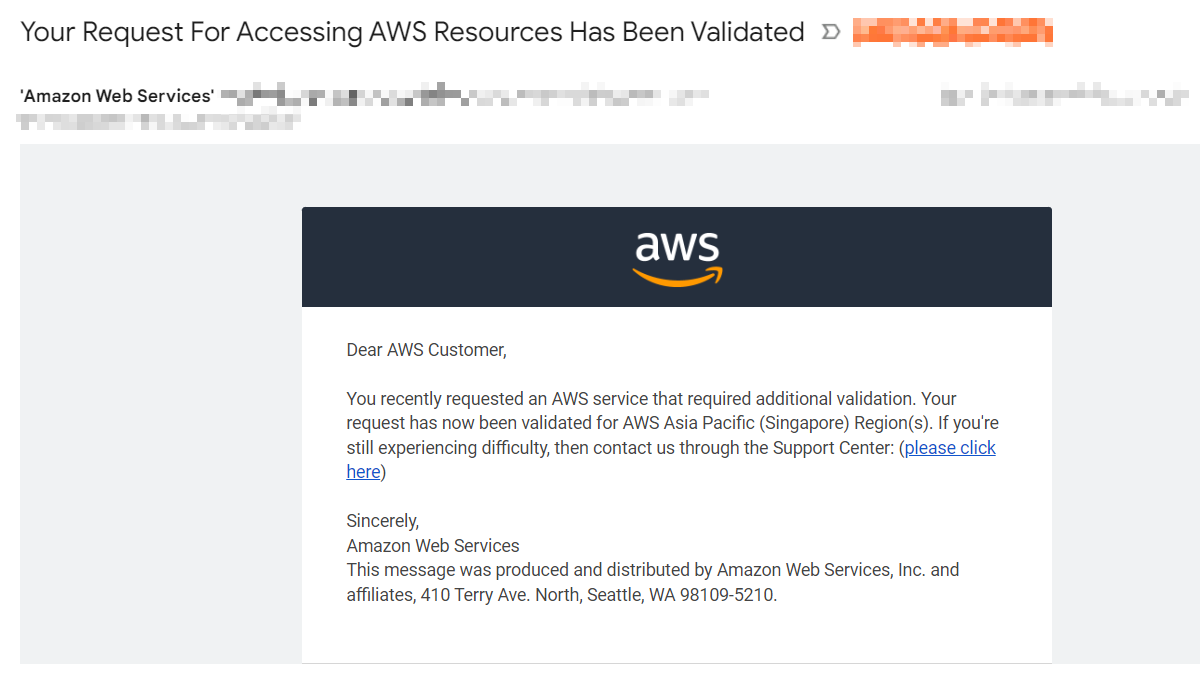Click the 'Amazon Web Services' sender name

[117, 97]
